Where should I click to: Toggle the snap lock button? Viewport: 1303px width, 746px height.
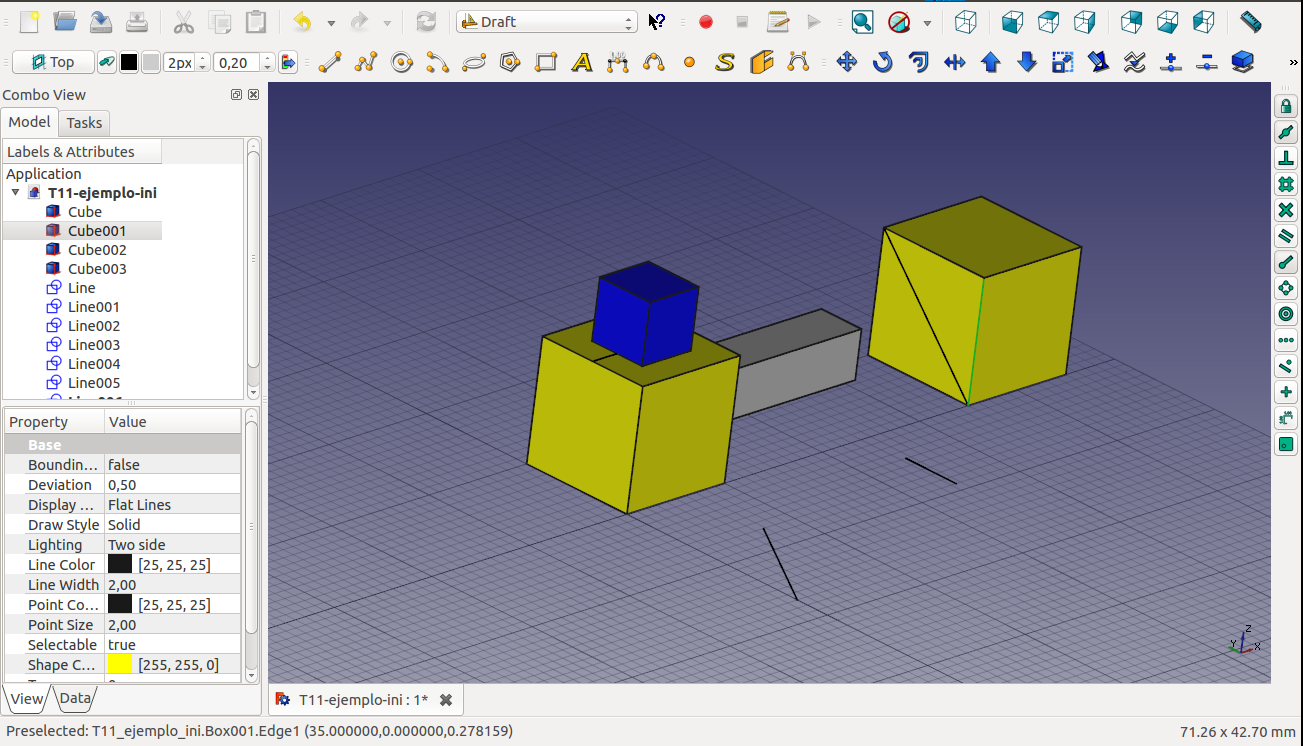pyautogui.click(x=1286, y=106)
